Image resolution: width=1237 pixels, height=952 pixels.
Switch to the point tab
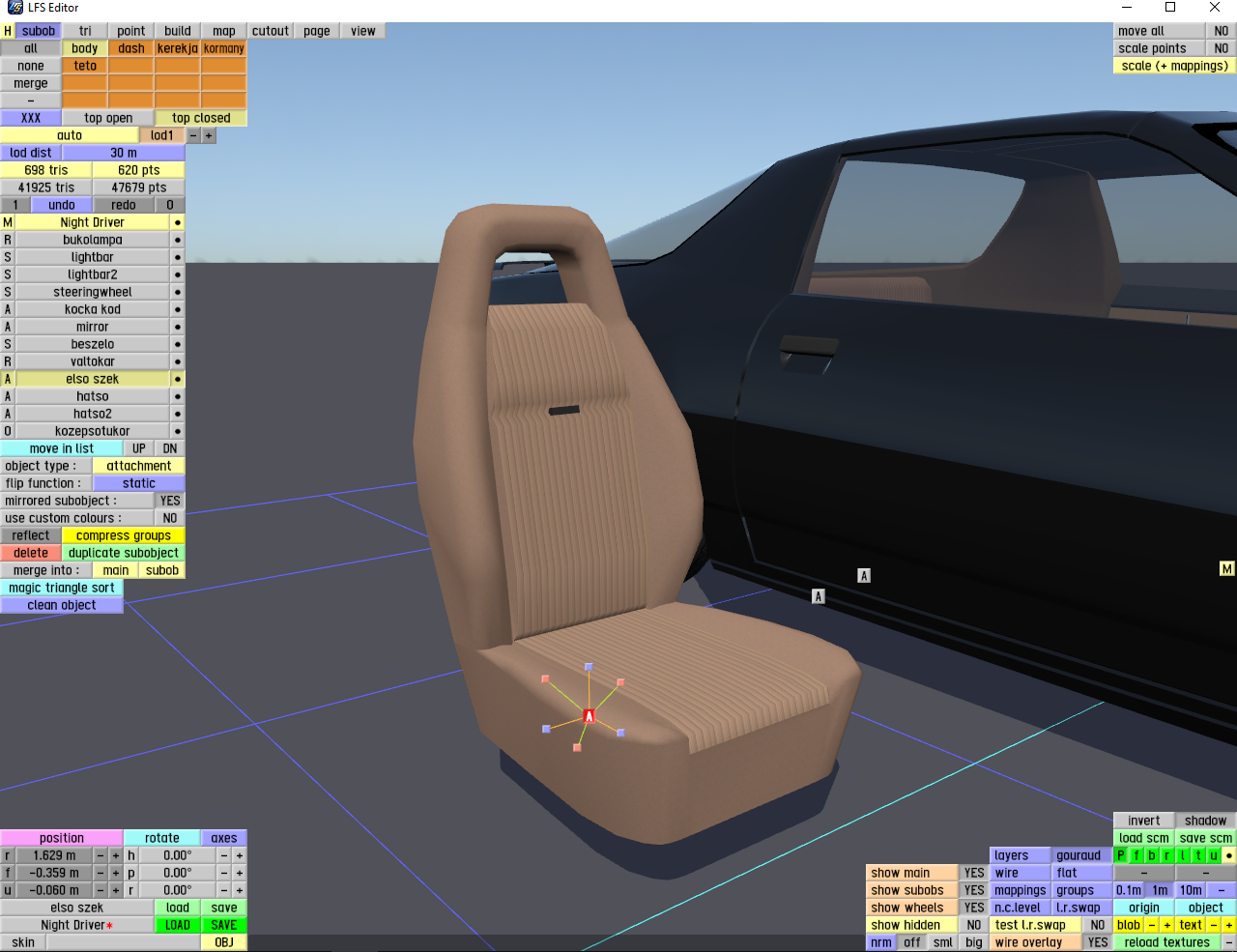(131, 31)
